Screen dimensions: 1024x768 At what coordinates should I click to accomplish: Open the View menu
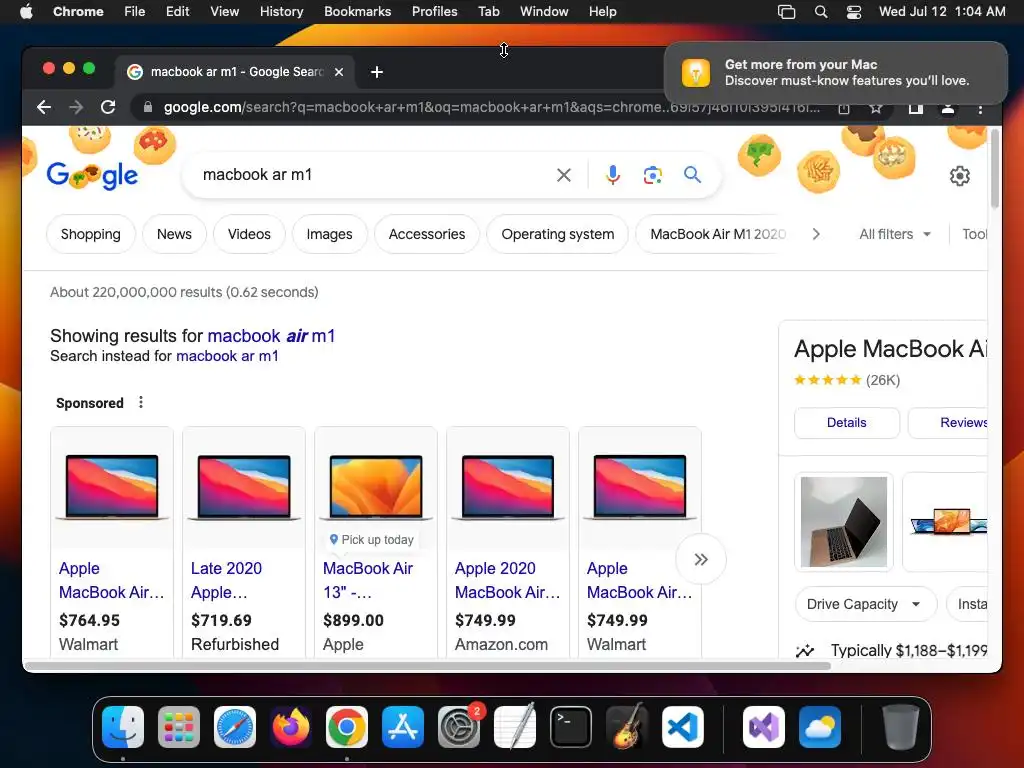pyautogui.click(x=224, y=12)
